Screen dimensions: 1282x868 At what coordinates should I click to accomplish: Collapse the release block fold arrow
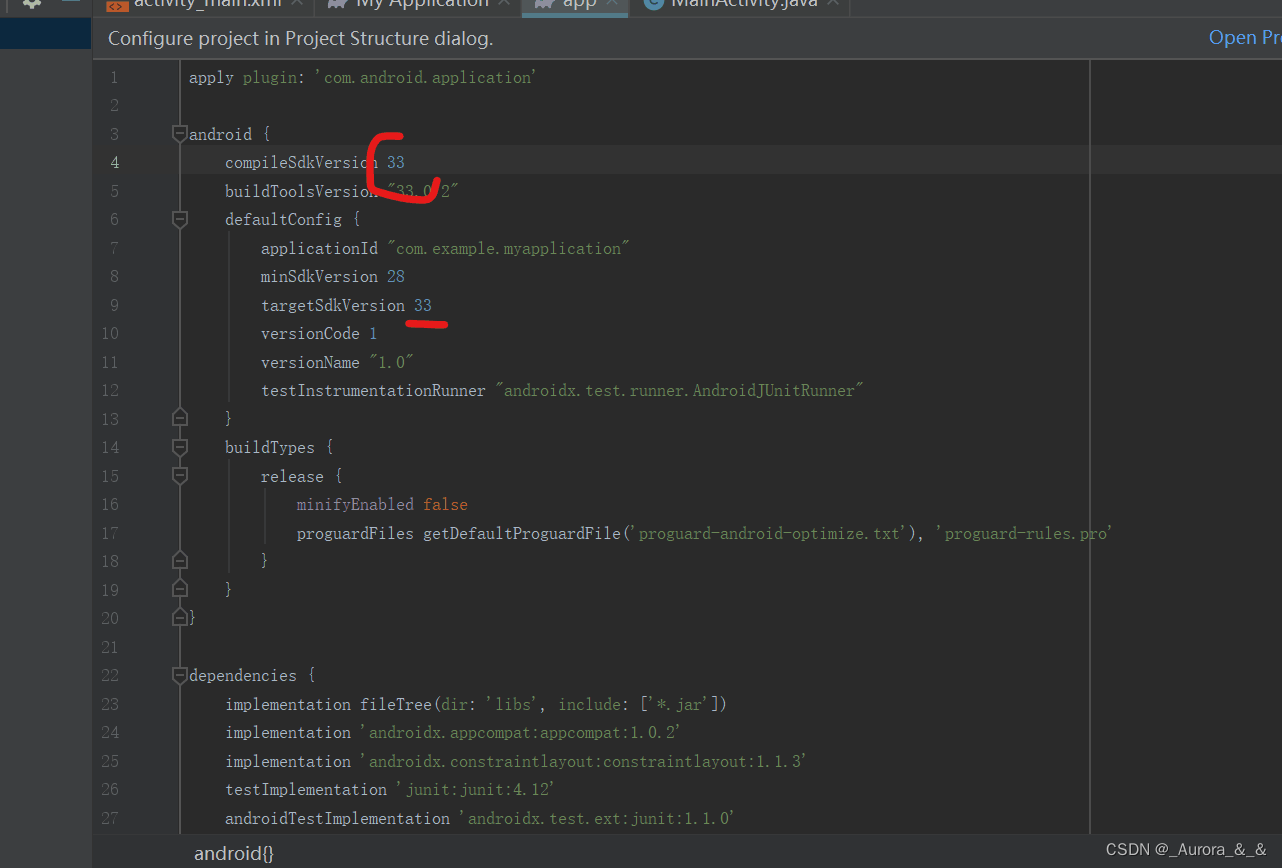pos(180,475)
